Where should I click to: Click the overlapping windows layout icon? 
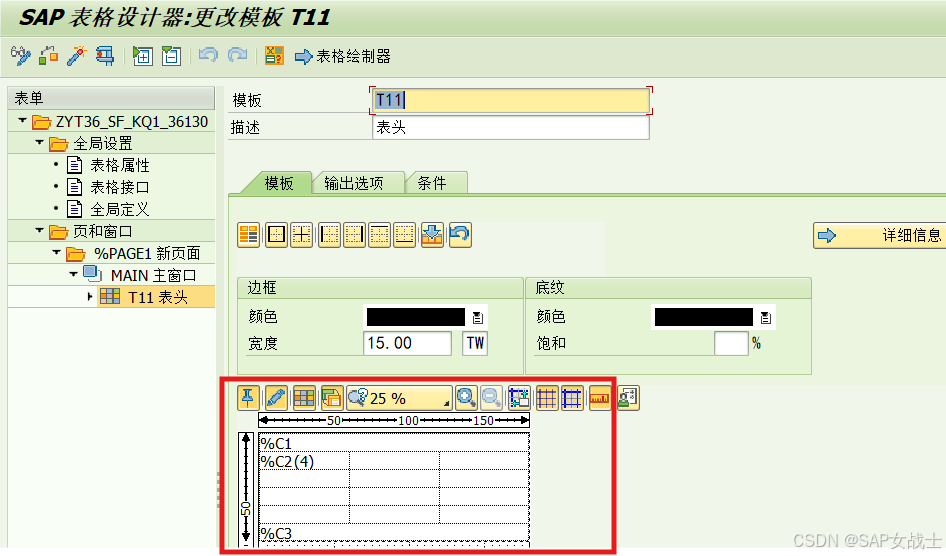tap(332, 398)
